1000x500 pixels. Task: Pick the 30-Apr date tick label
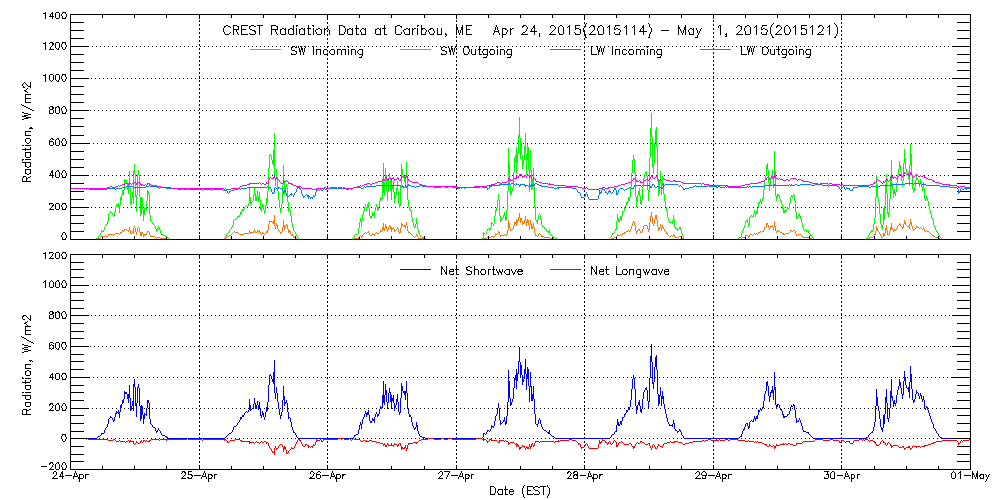pos(841,477)
